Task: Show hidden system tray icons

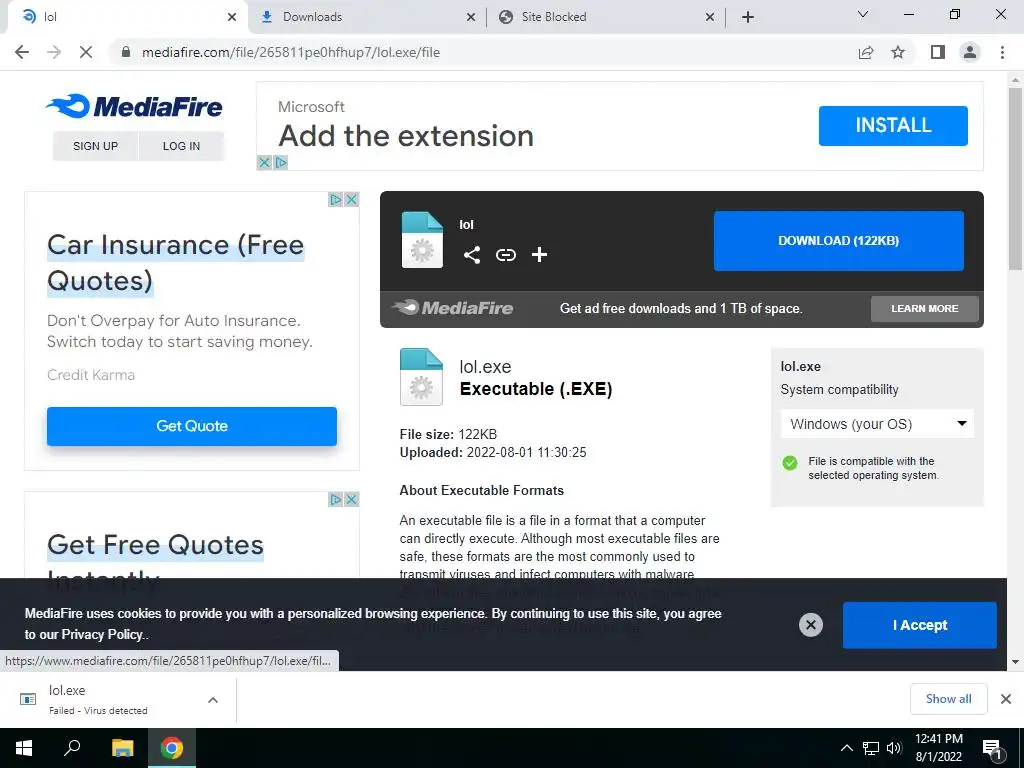Action: point(846,748)
